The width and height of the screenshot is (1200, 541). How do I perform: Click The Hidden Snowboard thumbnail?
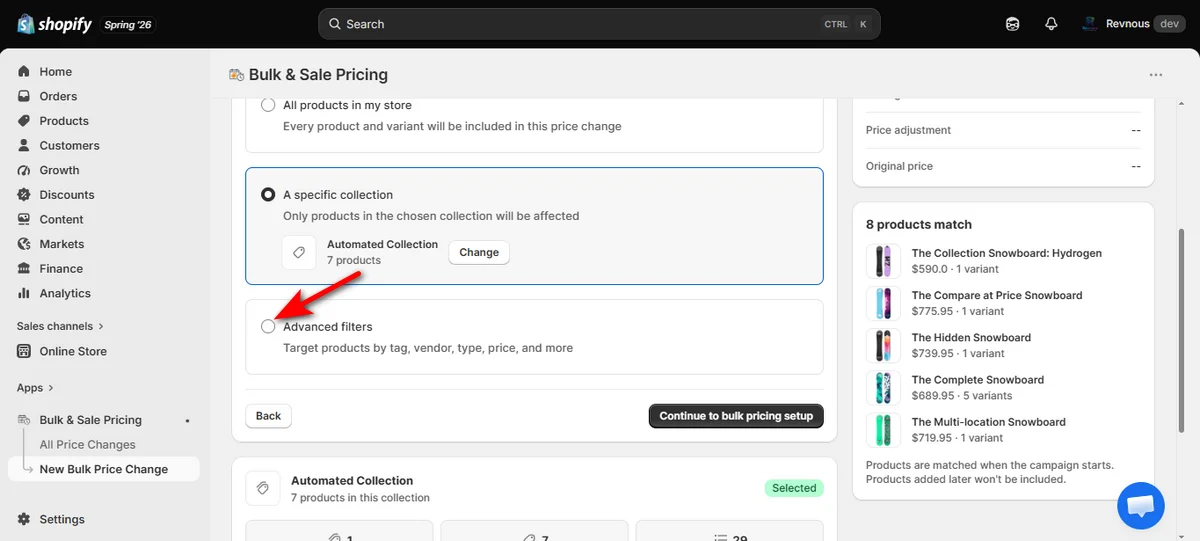pyautogui.click(x=882, y=345)
